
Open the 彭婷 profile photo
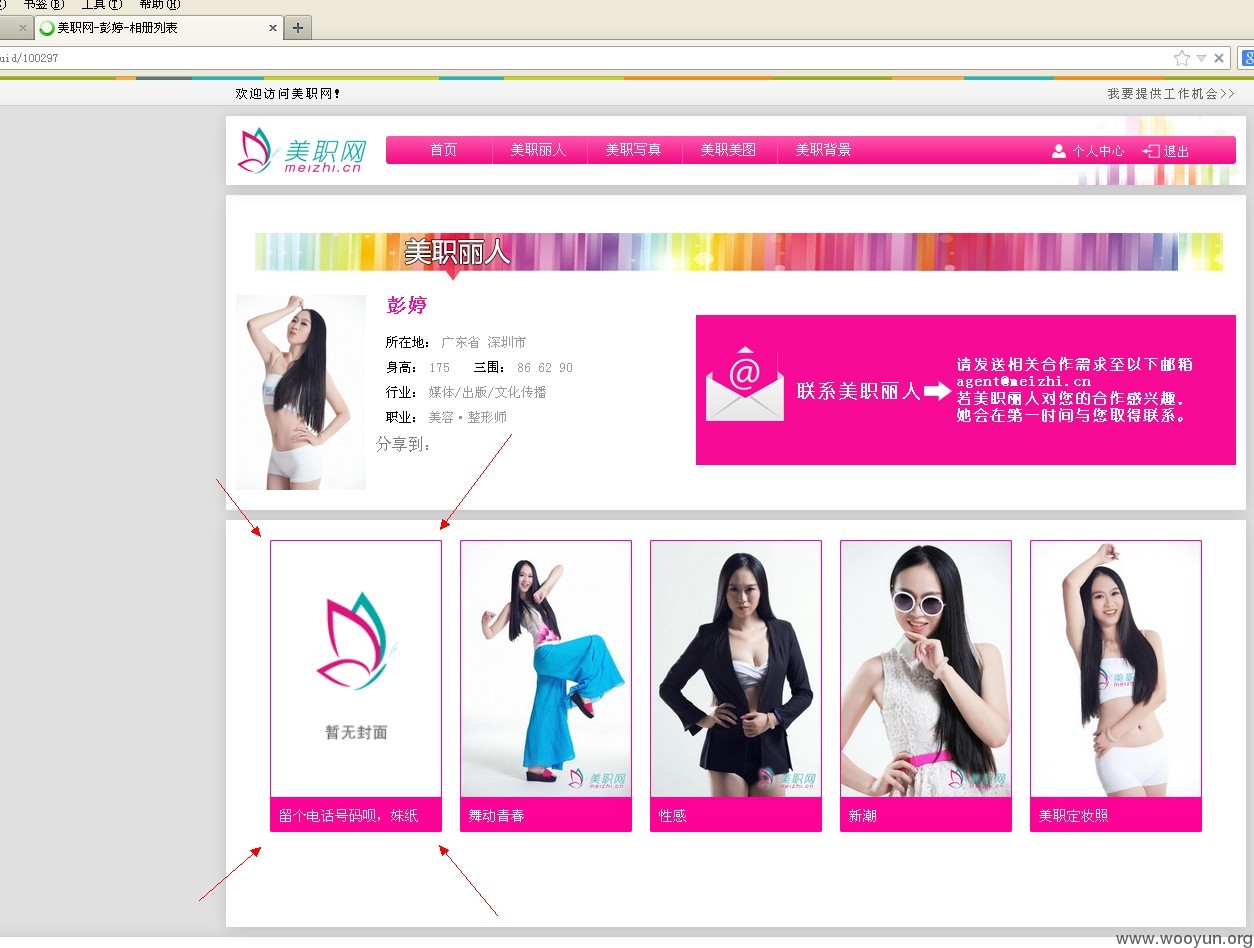click(301, 392)
